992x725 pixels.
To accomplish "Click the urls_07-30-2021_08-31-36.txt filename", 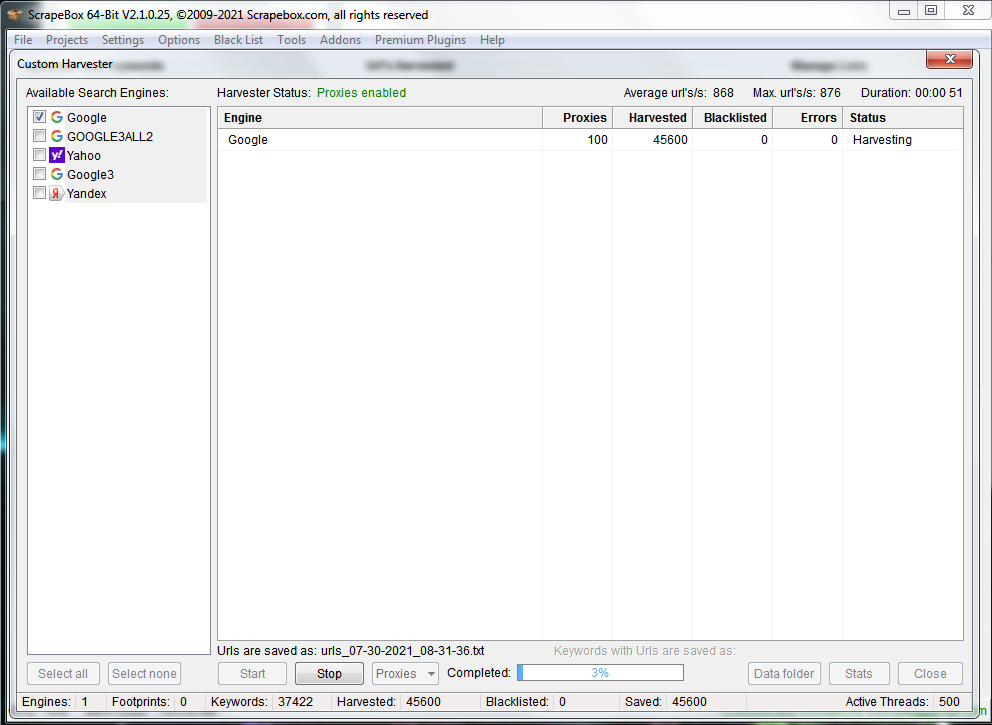I will pos(402,651).
